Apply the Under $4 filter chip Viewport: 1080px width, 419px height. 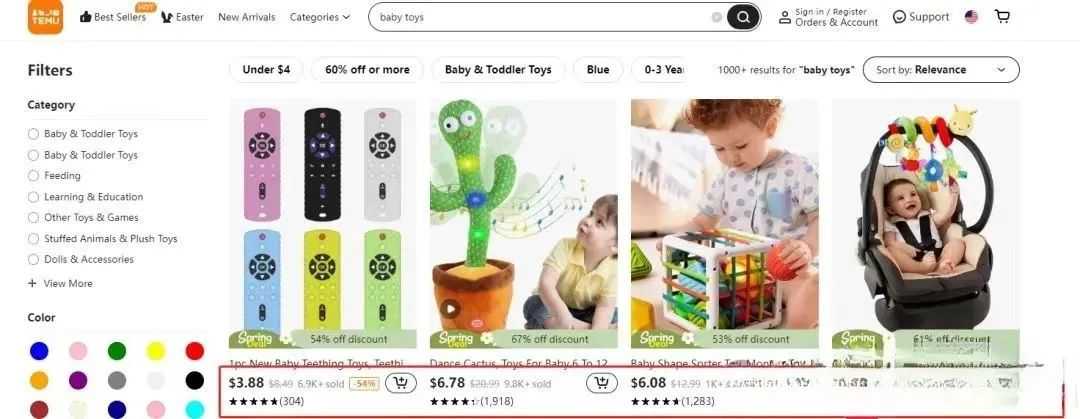pos(266,70)
